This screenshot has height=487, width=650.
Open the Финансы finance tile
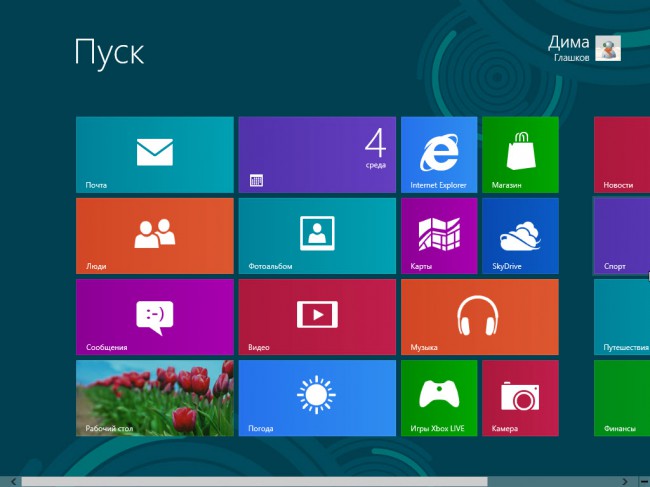tap(622, 398)
